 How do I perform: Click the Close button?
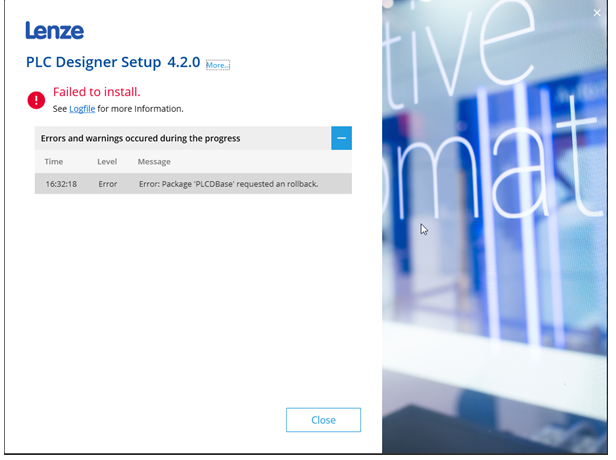(x=323, y=420)
